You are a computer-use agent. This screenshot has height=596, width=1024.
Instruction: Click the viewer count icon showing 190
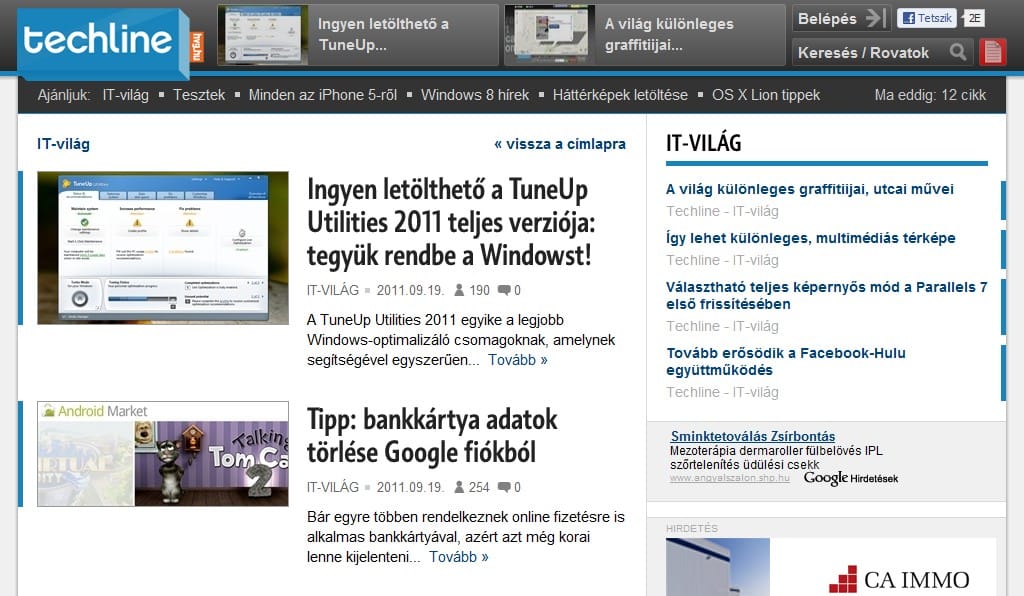point(459,290)
